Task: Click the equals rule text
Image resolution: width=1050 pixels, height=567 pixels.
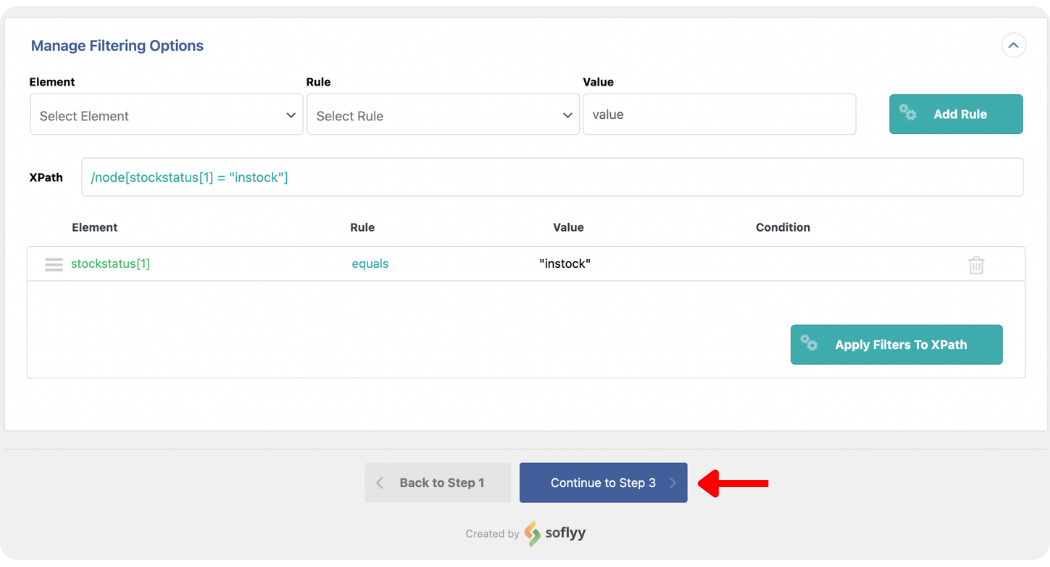Action: coord(370,264)
